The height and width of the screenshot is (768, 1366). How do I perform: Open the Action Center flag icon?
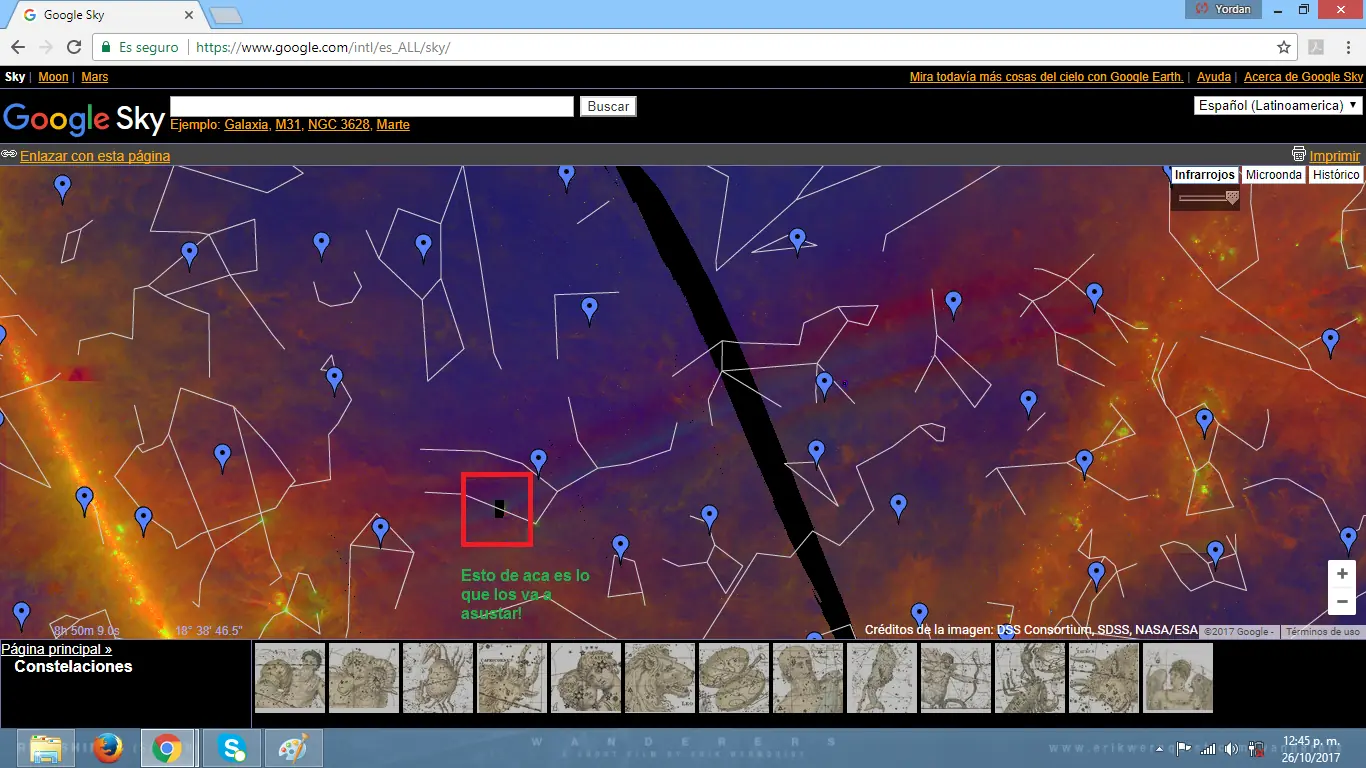click(1184, 748)
